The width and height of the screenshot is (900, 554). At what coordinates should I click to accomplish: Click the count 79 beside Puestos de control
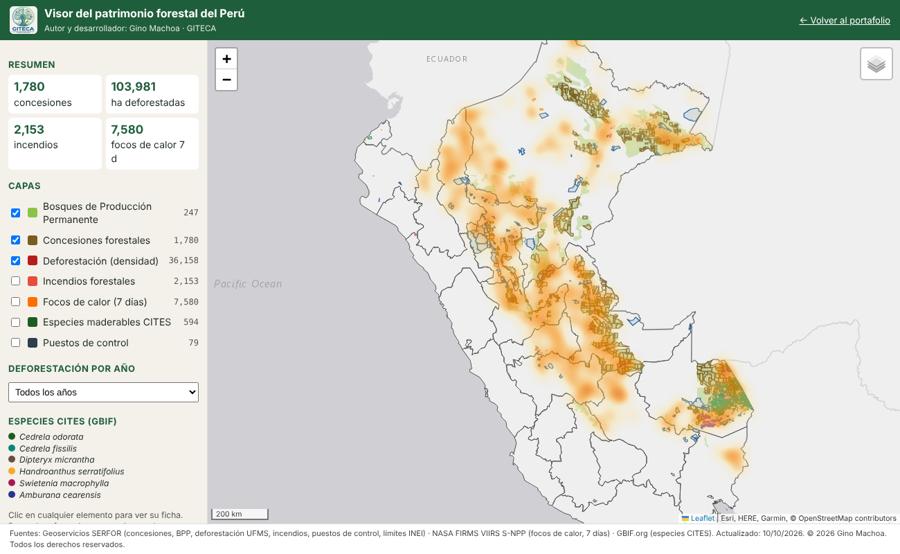coord(193,343)
